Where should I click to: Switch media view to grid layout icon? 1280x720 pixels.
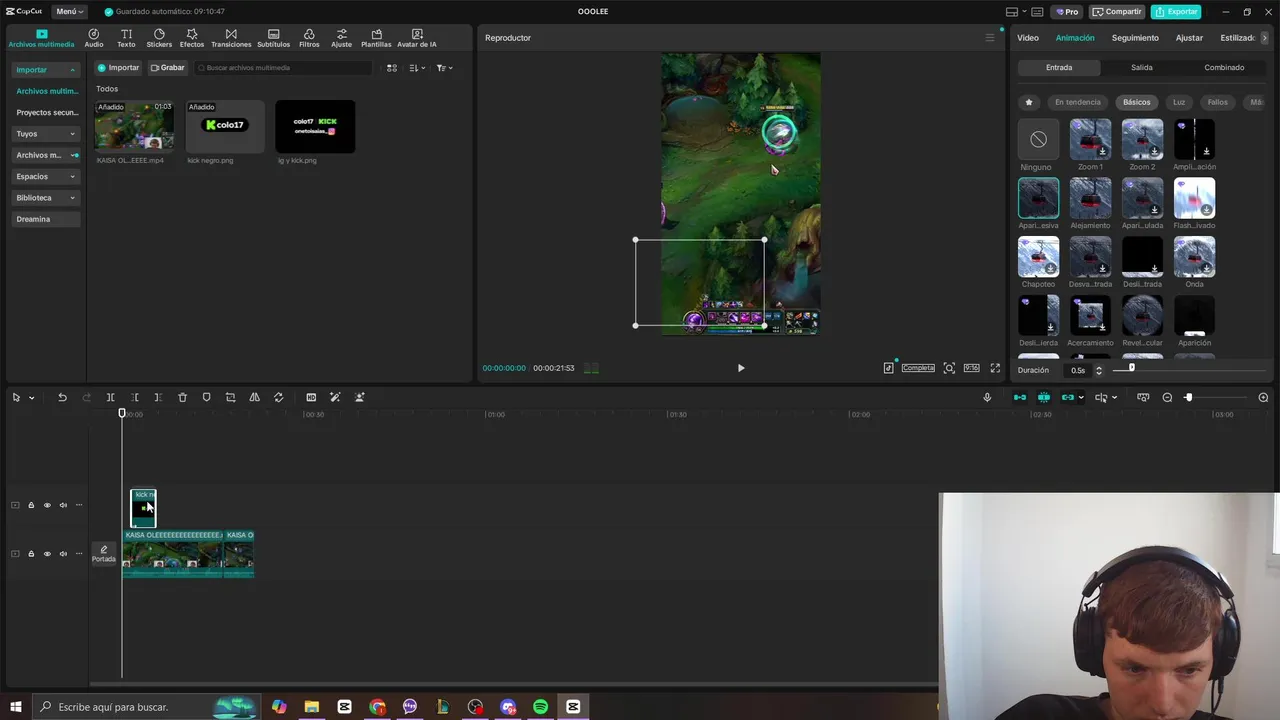[x=392, y=68]
